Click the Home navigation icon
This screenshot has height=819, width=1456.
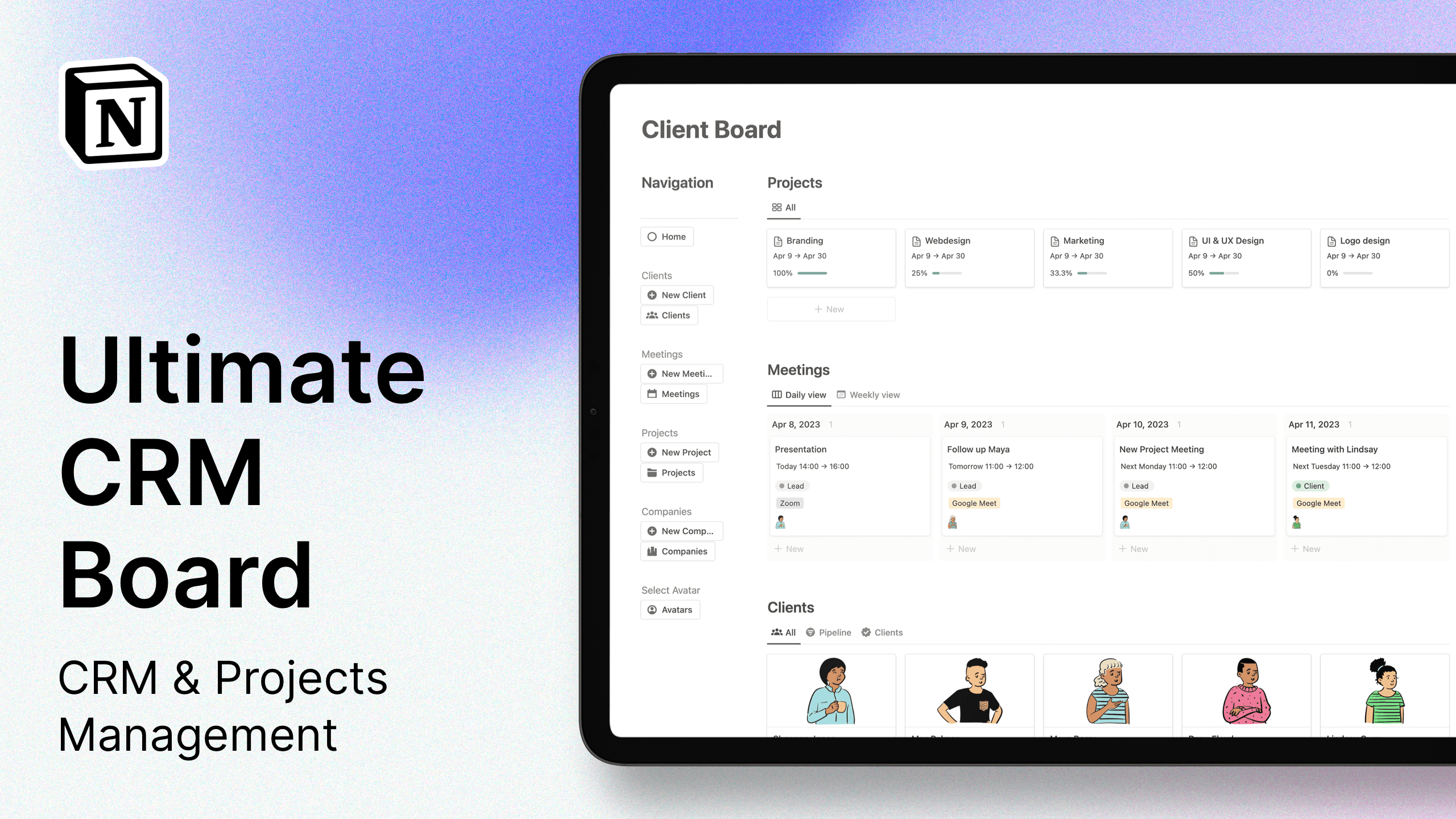coord(652,236)
